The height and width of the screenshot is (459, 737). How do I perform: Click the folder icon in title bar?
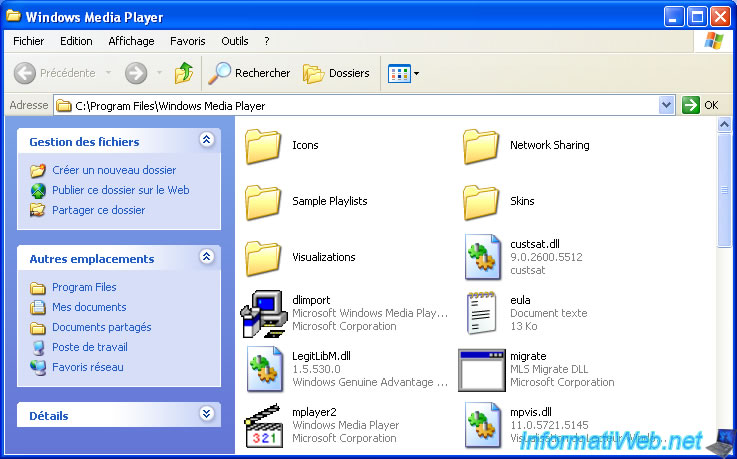pyautogui.click(x=14, y=16)
